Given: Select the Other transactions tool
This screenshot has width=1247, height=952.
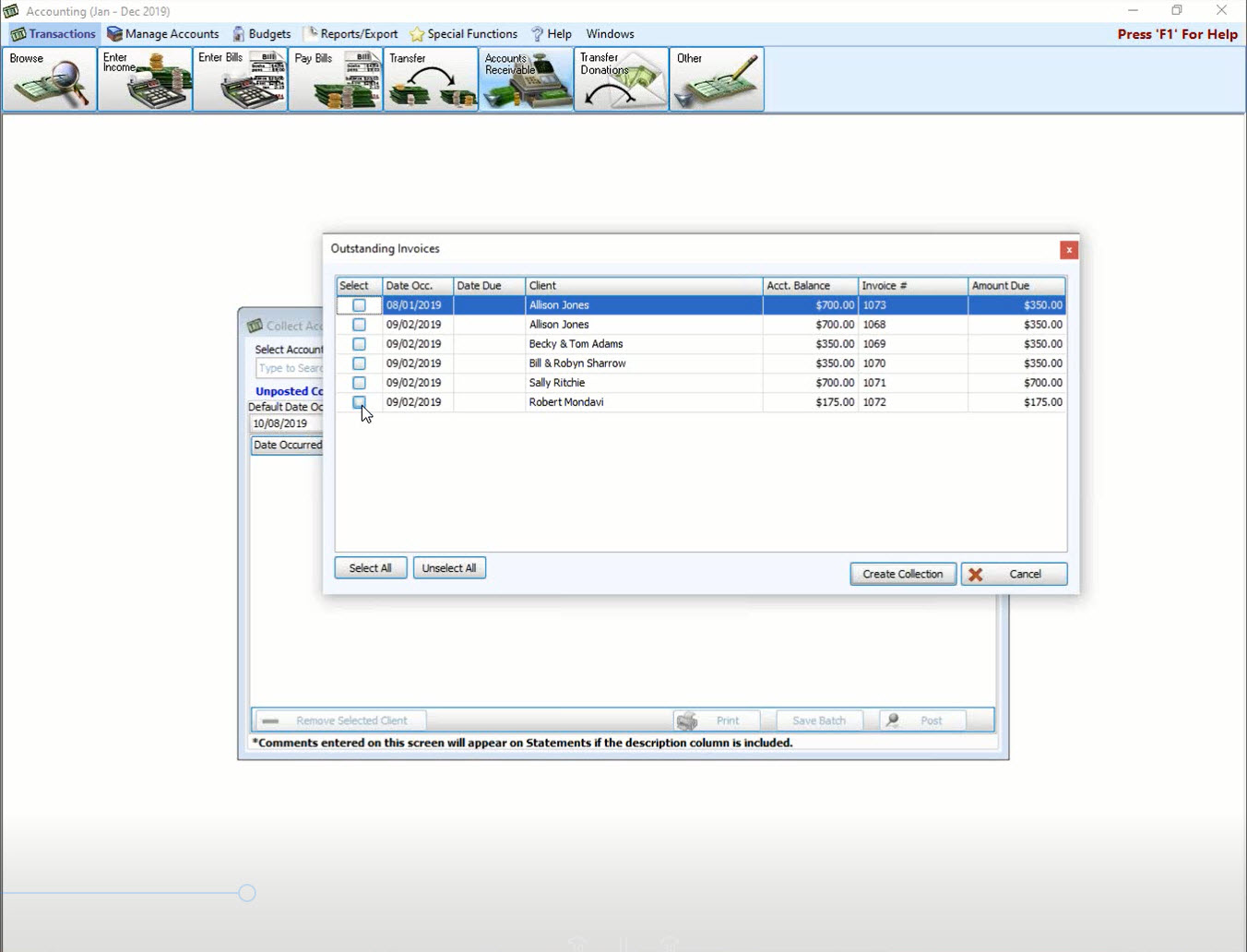Looking at the screenshot, I should point(716,79).
